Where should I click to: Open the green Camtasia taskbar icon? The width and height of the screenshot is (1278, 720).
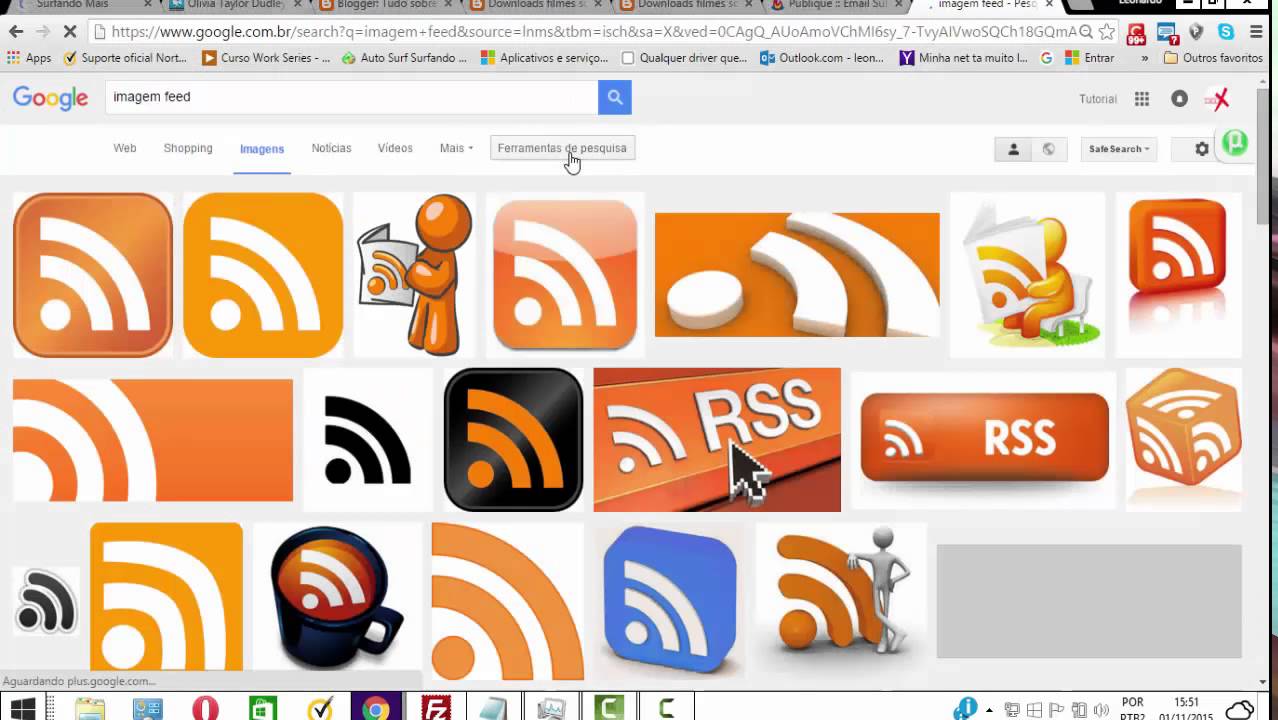point(609,709)
